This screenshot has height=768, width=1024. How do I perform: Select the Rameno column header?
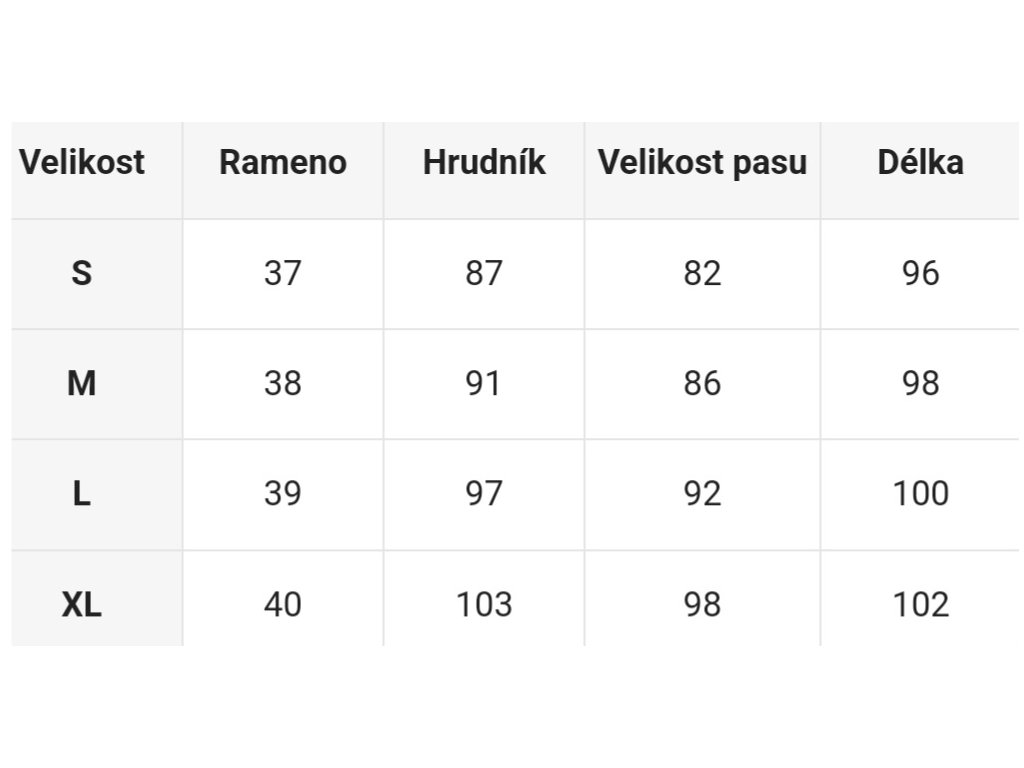coord(283,162)
